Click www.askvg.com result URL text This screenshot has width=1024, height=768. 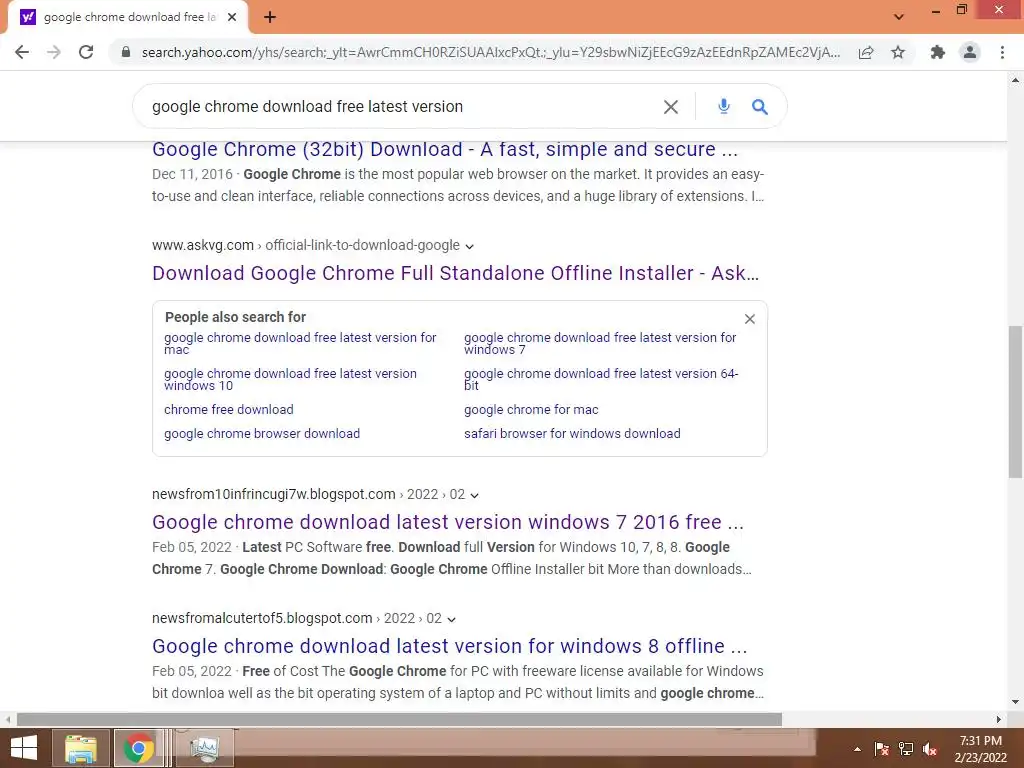pos(203,245)
